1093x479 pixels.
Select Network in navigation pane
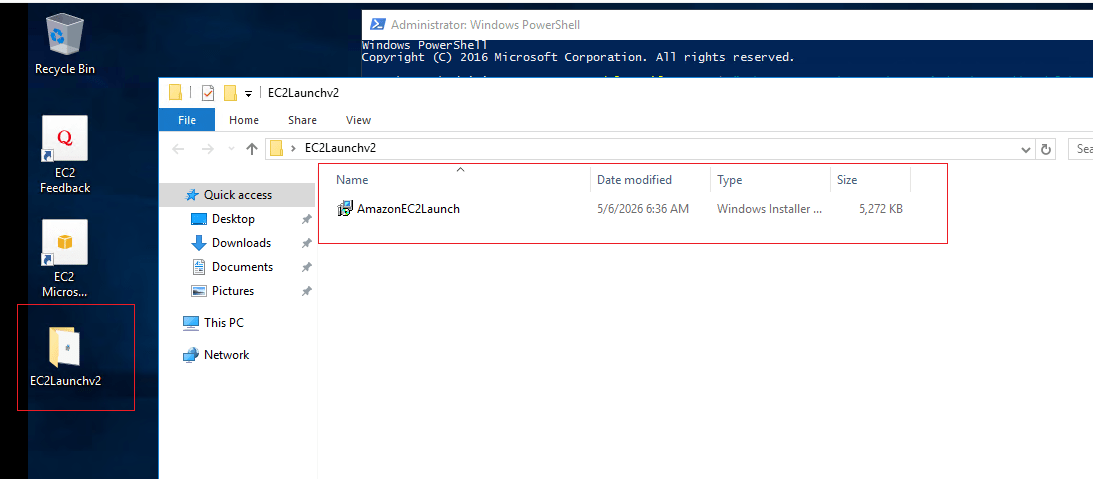(226, 355)
